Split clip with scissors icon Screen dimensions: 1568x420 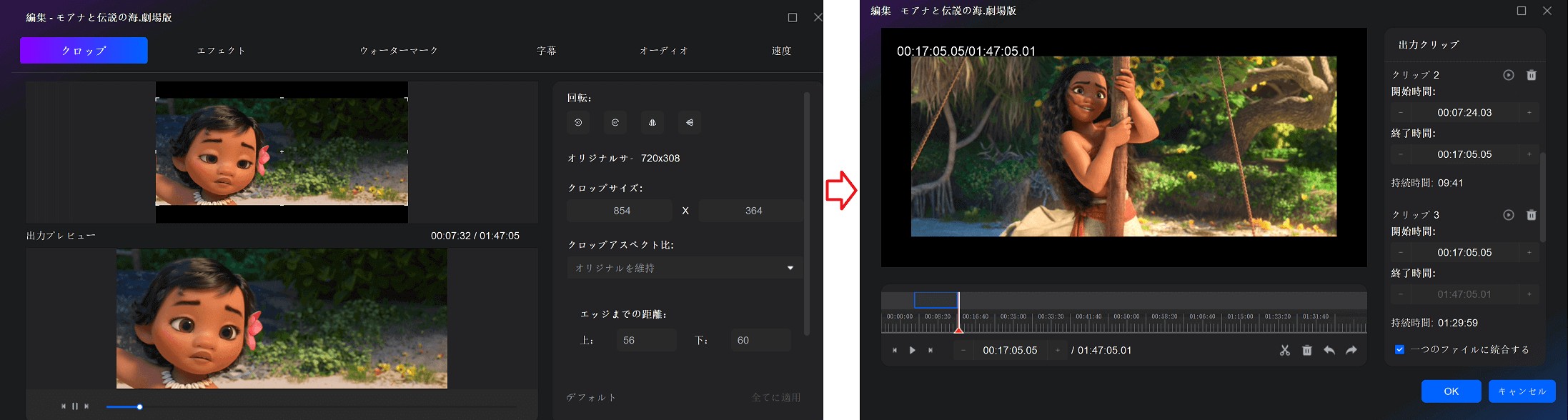(x=1284, y=351)
